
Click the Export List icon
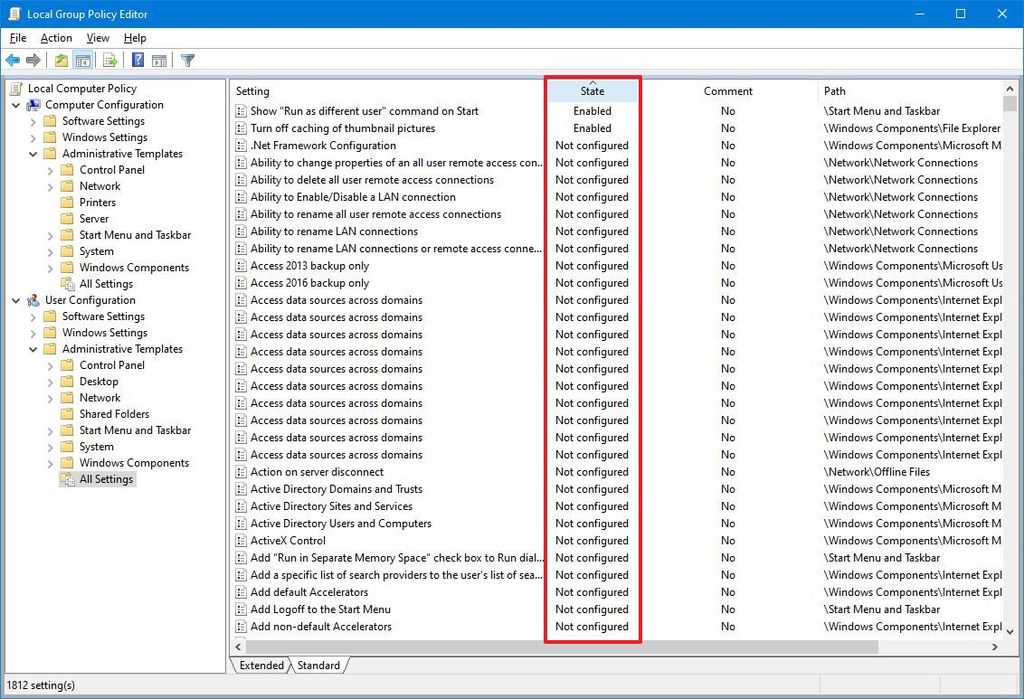point(110,60)
